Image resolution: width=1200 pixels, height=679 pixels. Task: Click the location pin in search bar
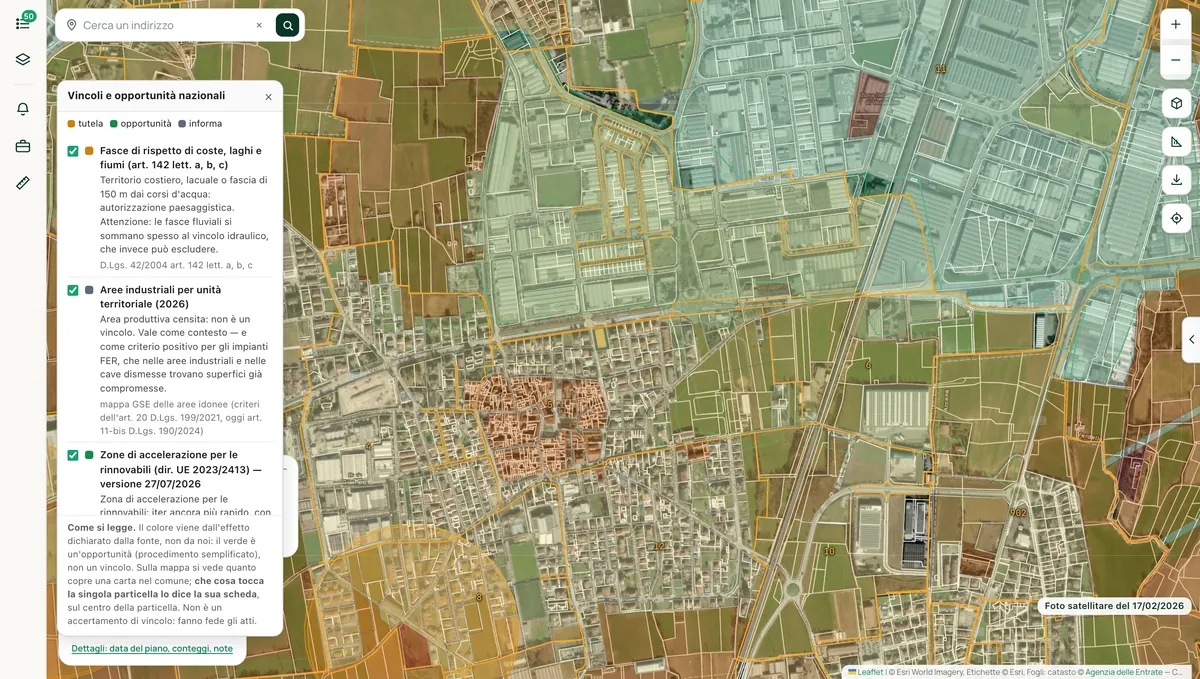coord(71,25)
